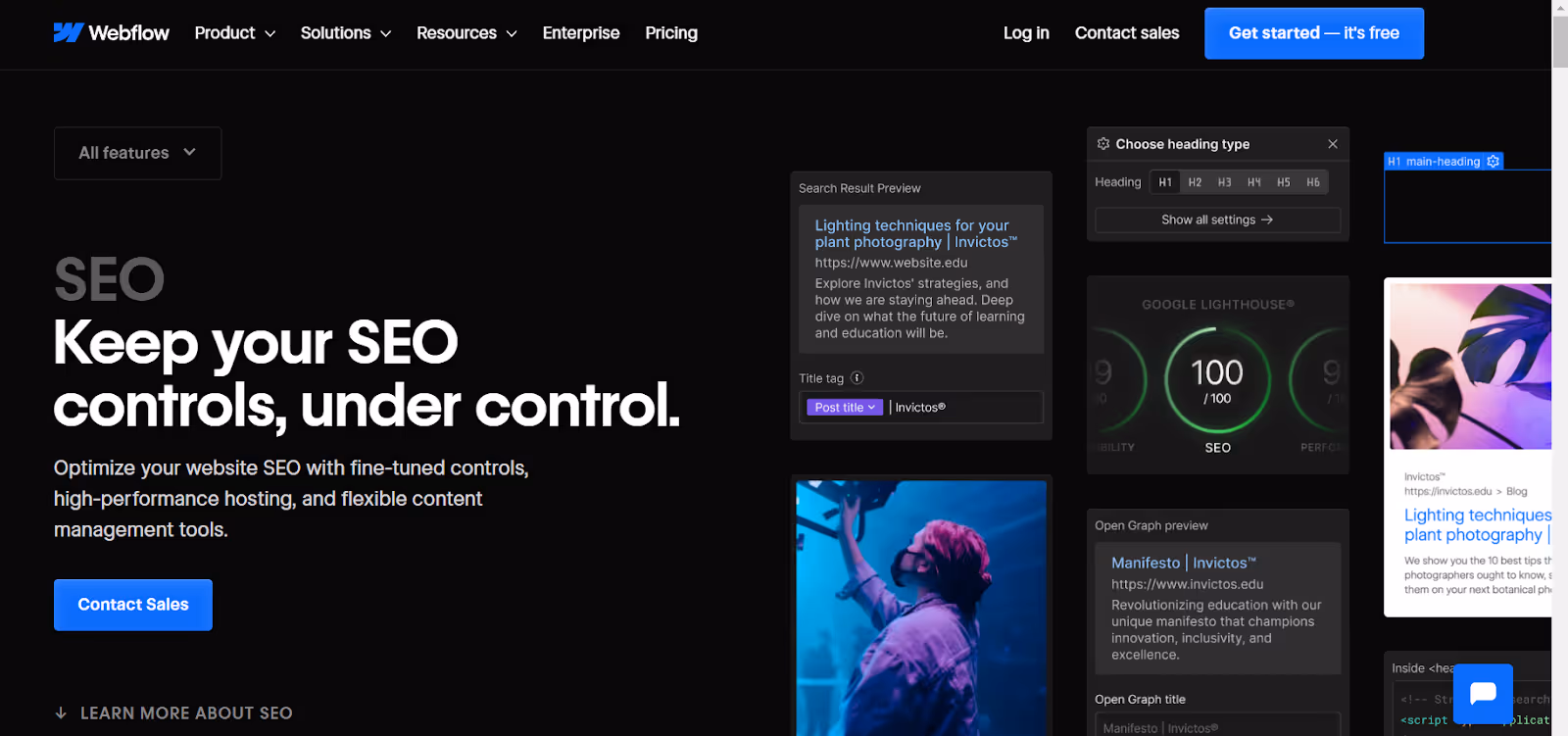Click the Contact sales nav link
Viewport: 1568px width, 736px height.
coord(1127,33)
